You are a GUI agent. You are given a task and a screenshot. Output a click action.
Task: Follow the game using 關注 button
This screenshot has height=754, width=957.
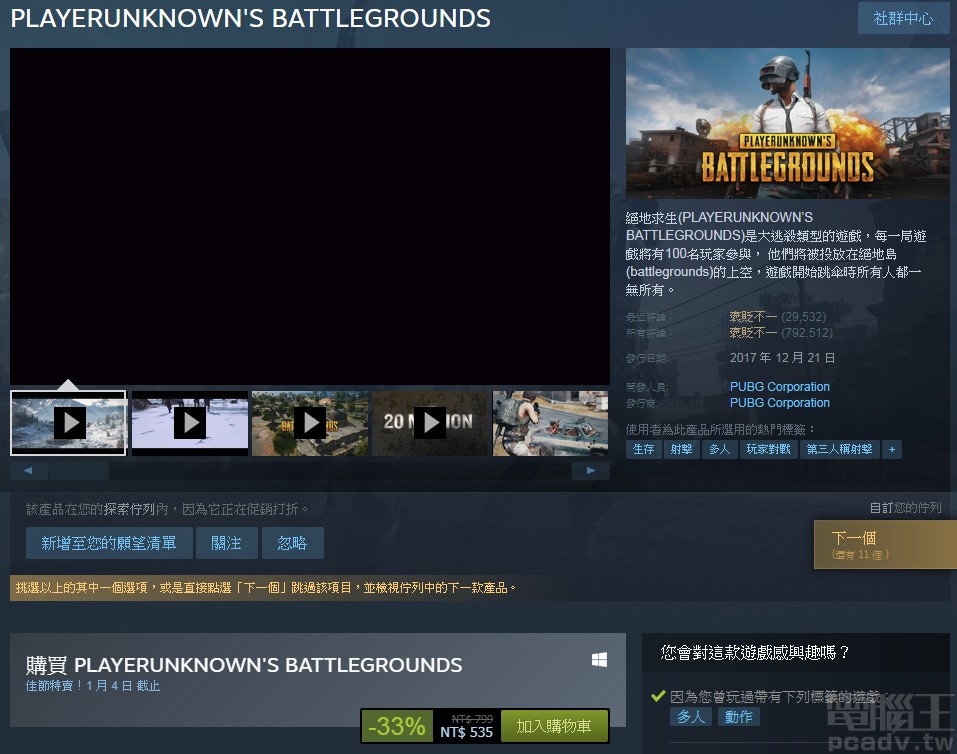(227, 543)
